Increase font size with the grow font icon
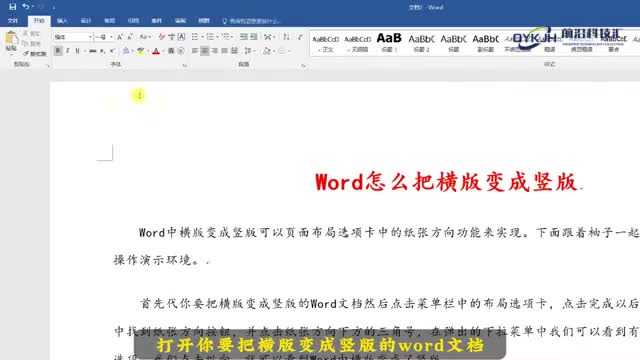Image resolution: width=640 pixels, height=360 pixels. pyautogui.click(x=120, y=37)
